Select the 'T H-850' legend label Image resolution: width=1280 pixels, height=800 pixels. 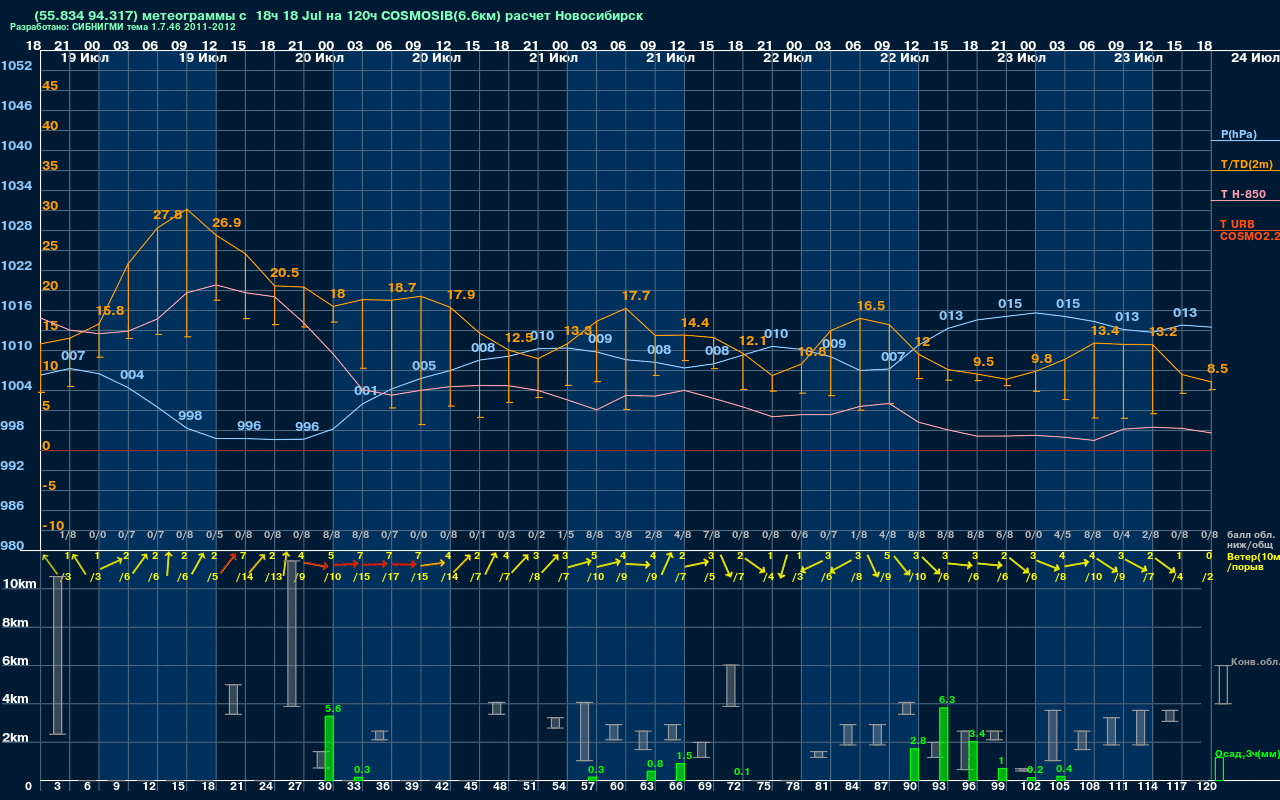[x=1242, y=194]
